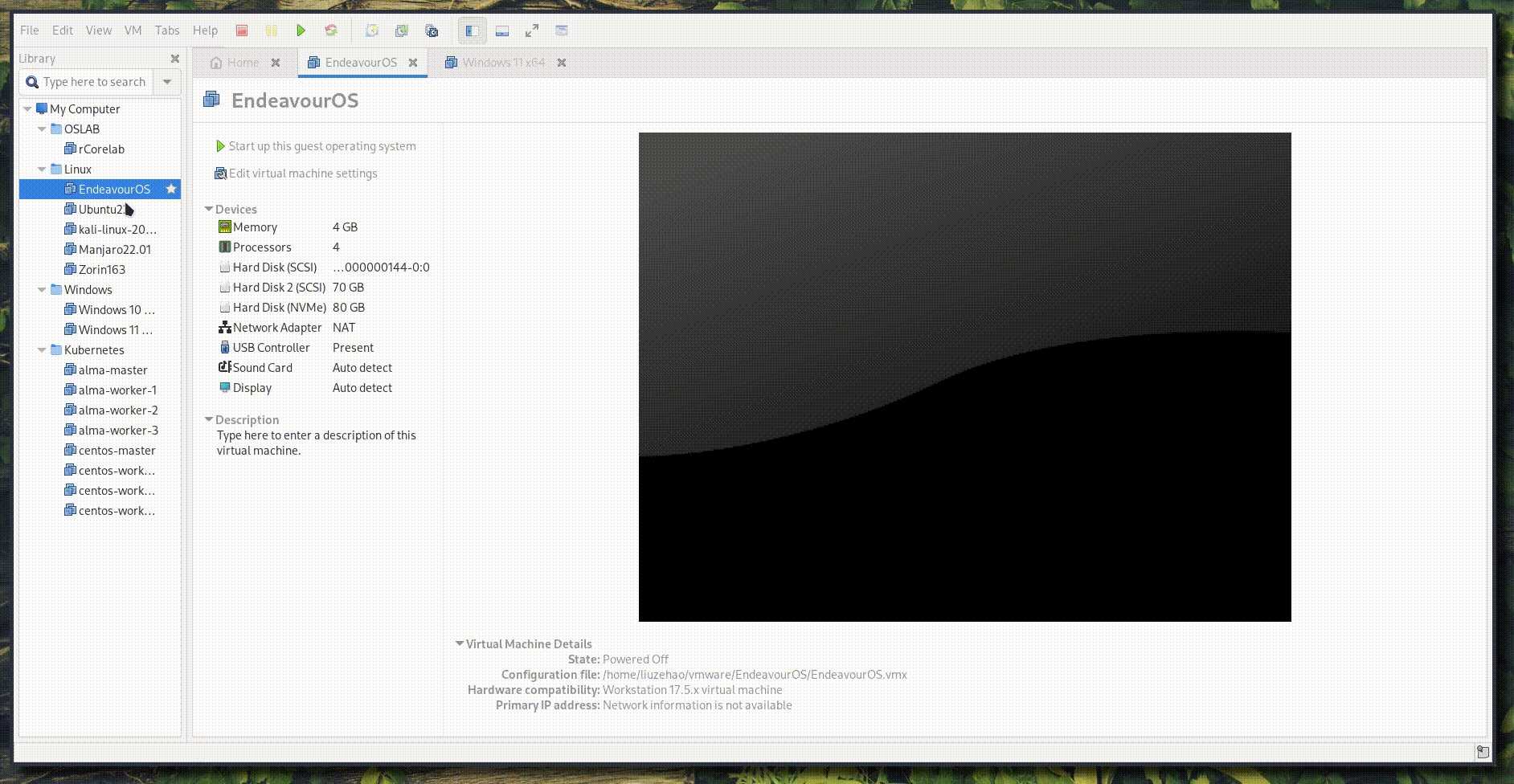Click the Display device icon
The height and width of the screenshot is (784, 1514).
(x=225, y=388)
